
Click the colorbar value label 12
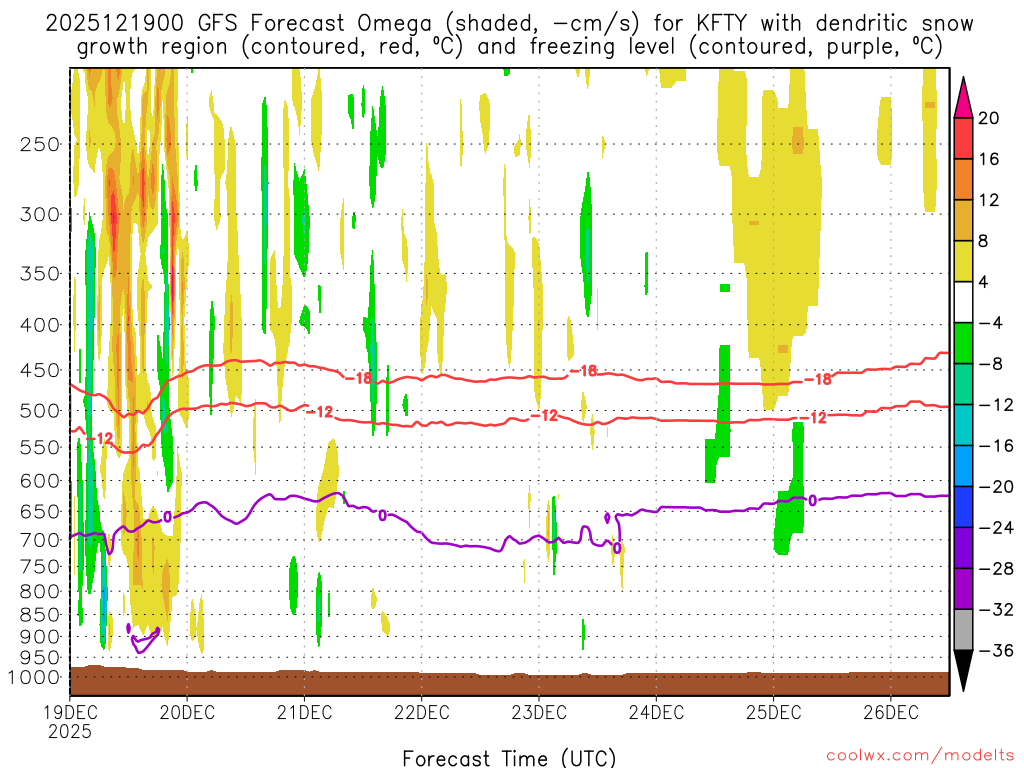coord(989,200)
